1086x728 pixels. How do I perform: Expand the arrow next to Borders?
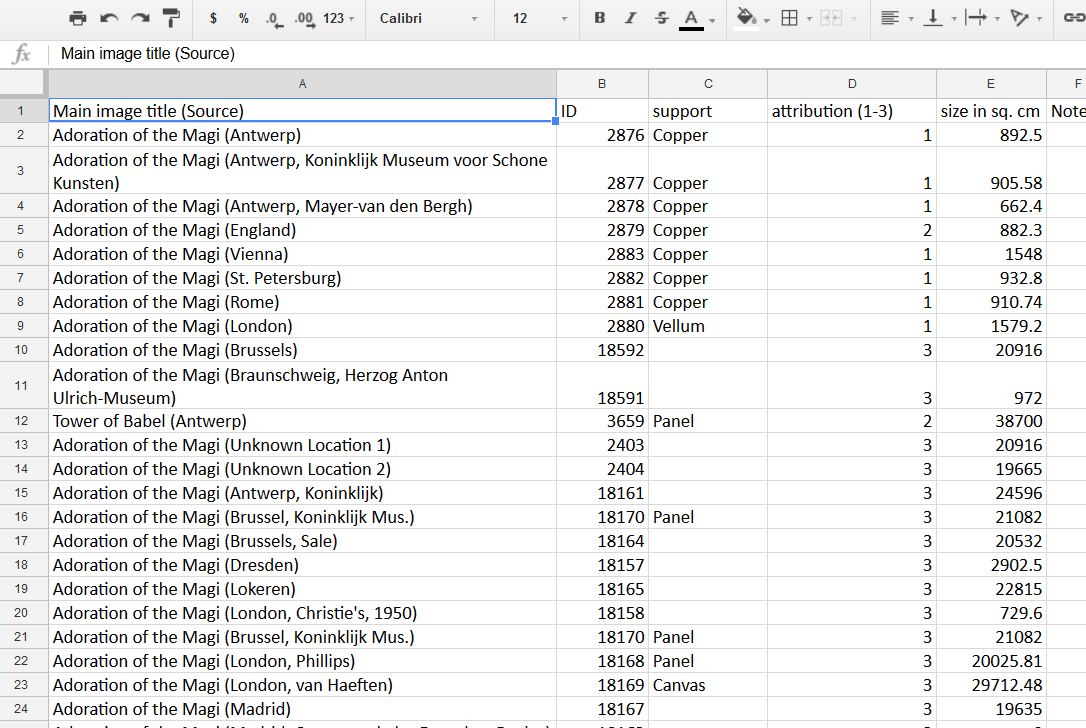809,19
